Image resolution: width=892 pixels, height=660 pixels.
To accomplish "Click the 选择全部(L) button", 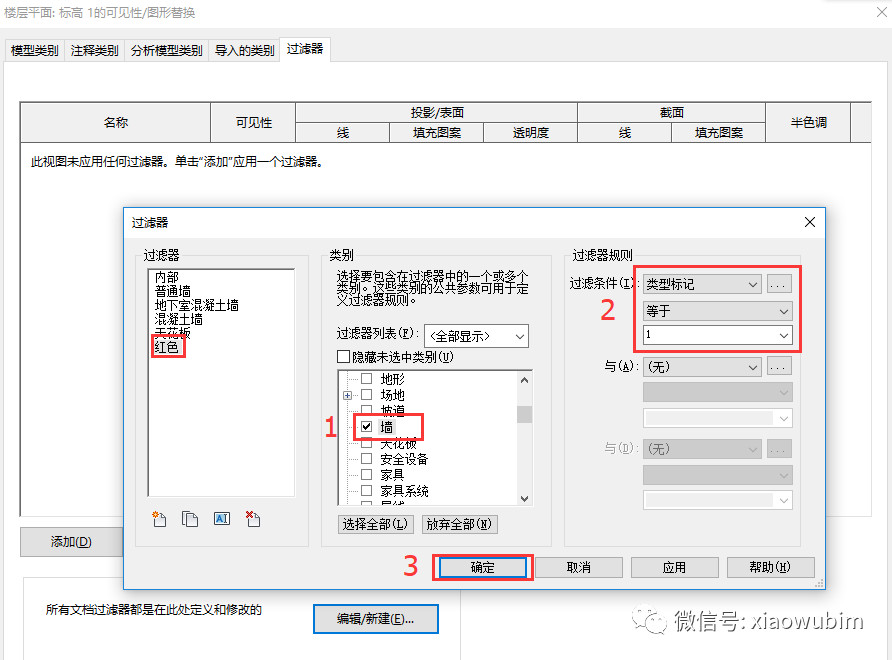I will click(375, 524).
